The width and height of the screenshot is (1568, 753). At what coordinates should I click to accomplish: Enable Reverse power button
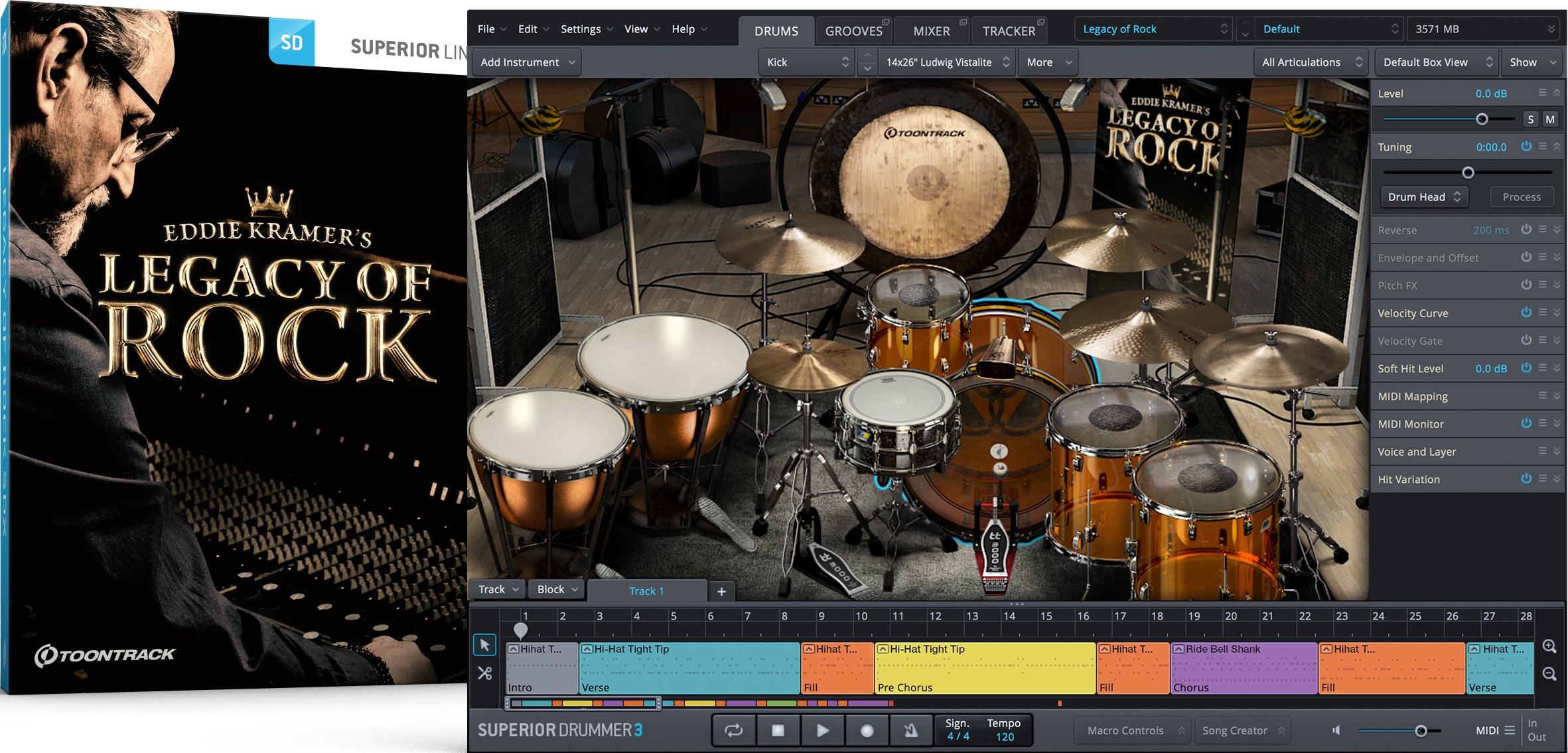pos(1526,230)
